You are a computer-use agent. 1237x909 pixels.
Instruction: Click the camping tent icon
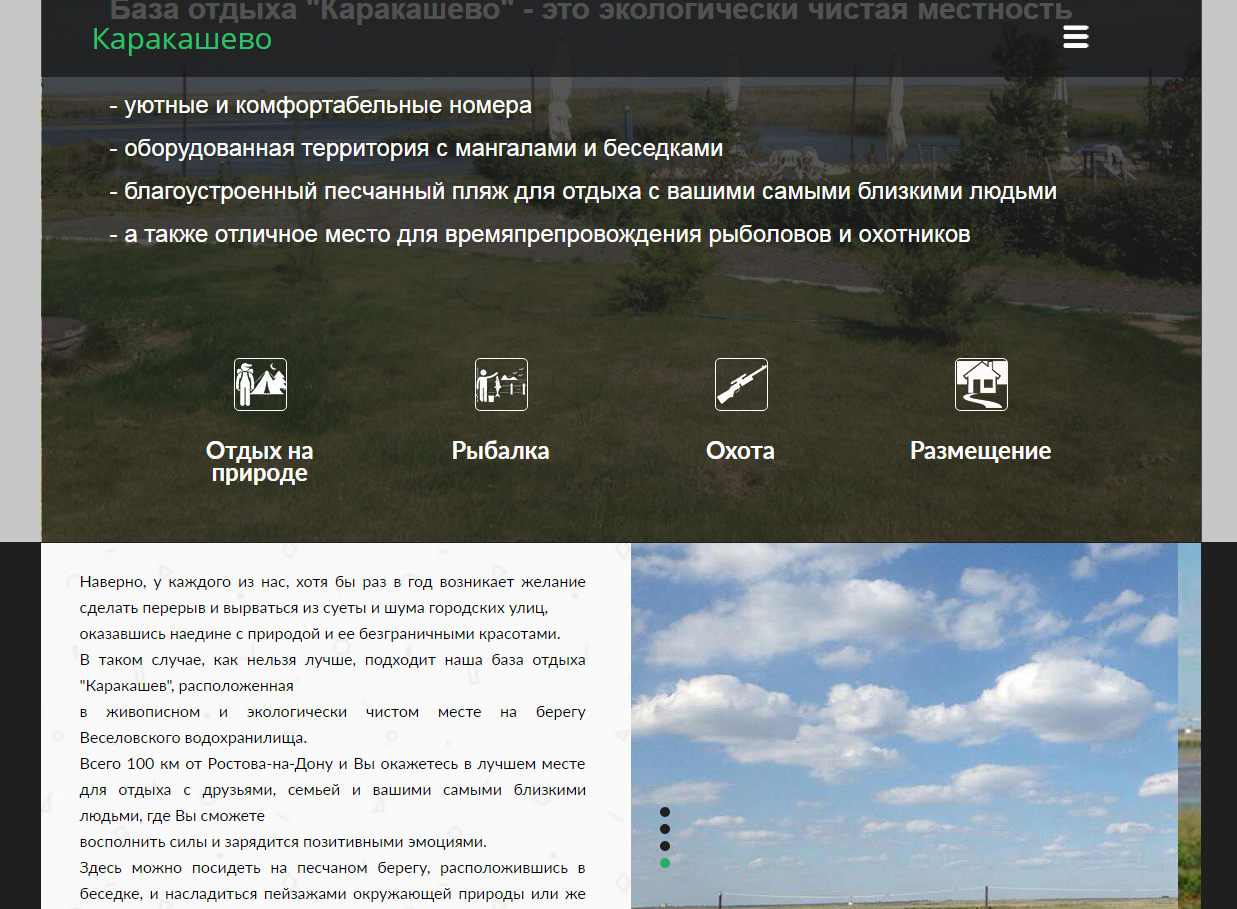pos(260,384)
